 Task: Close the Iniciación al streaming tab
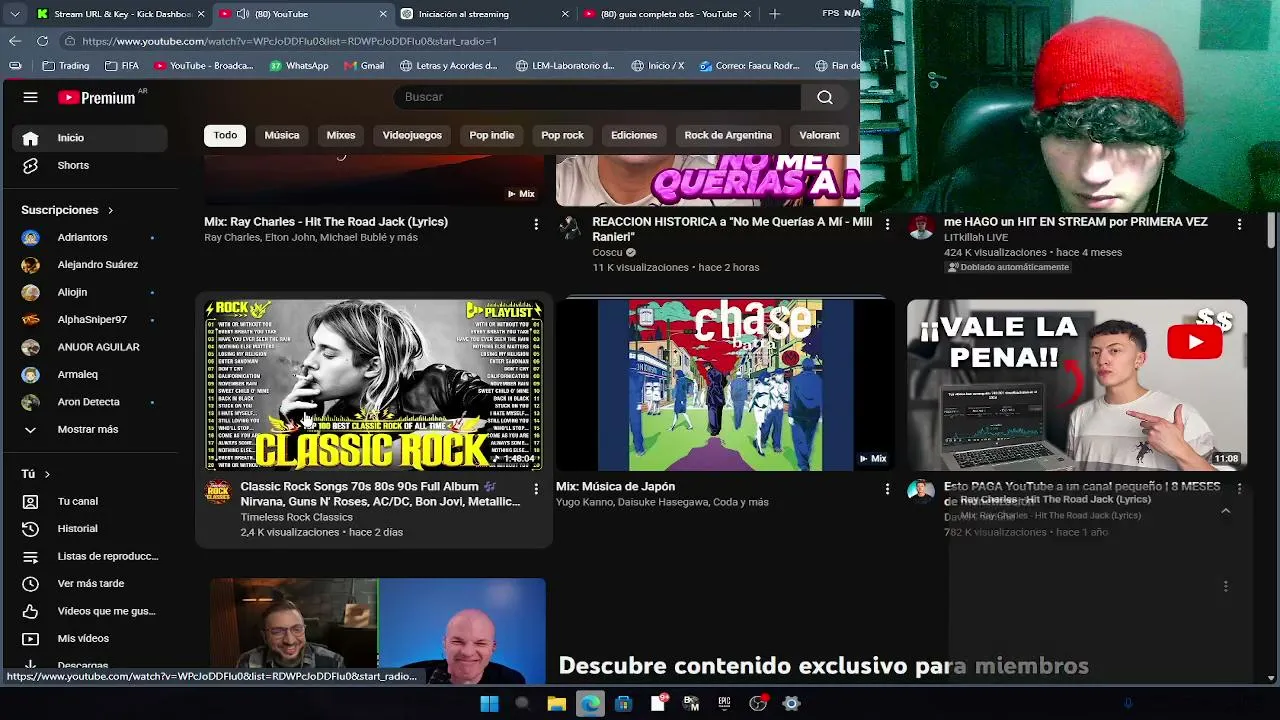pyautogui.click(x=565, y=14)
